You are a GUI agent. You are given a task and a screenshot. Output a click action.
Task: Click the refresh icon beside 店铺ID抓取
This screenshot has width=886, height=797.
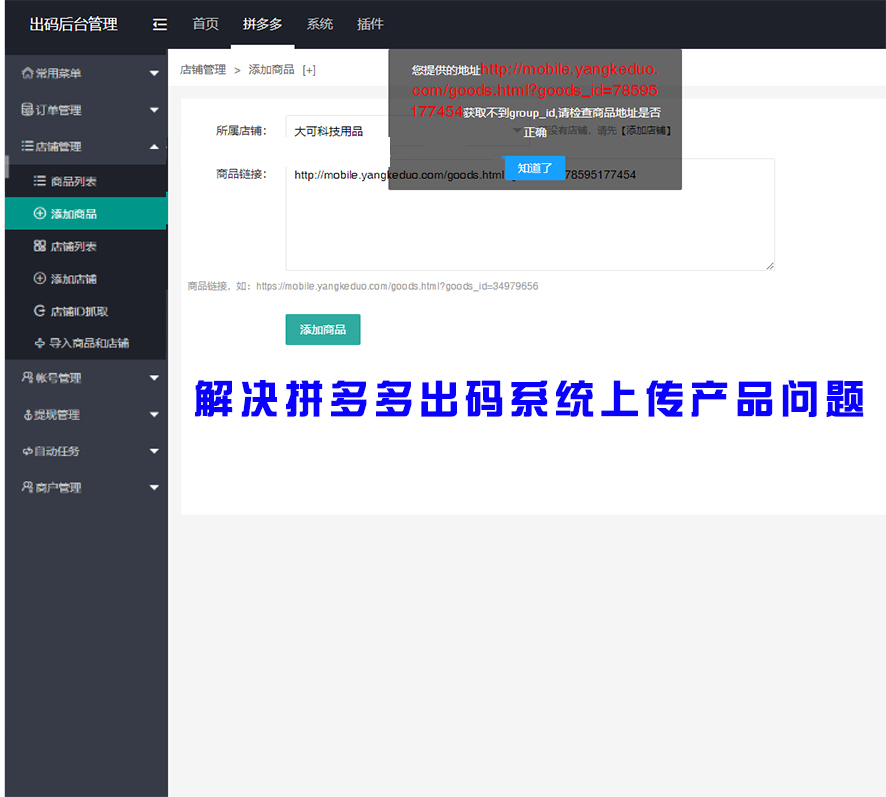40,310
